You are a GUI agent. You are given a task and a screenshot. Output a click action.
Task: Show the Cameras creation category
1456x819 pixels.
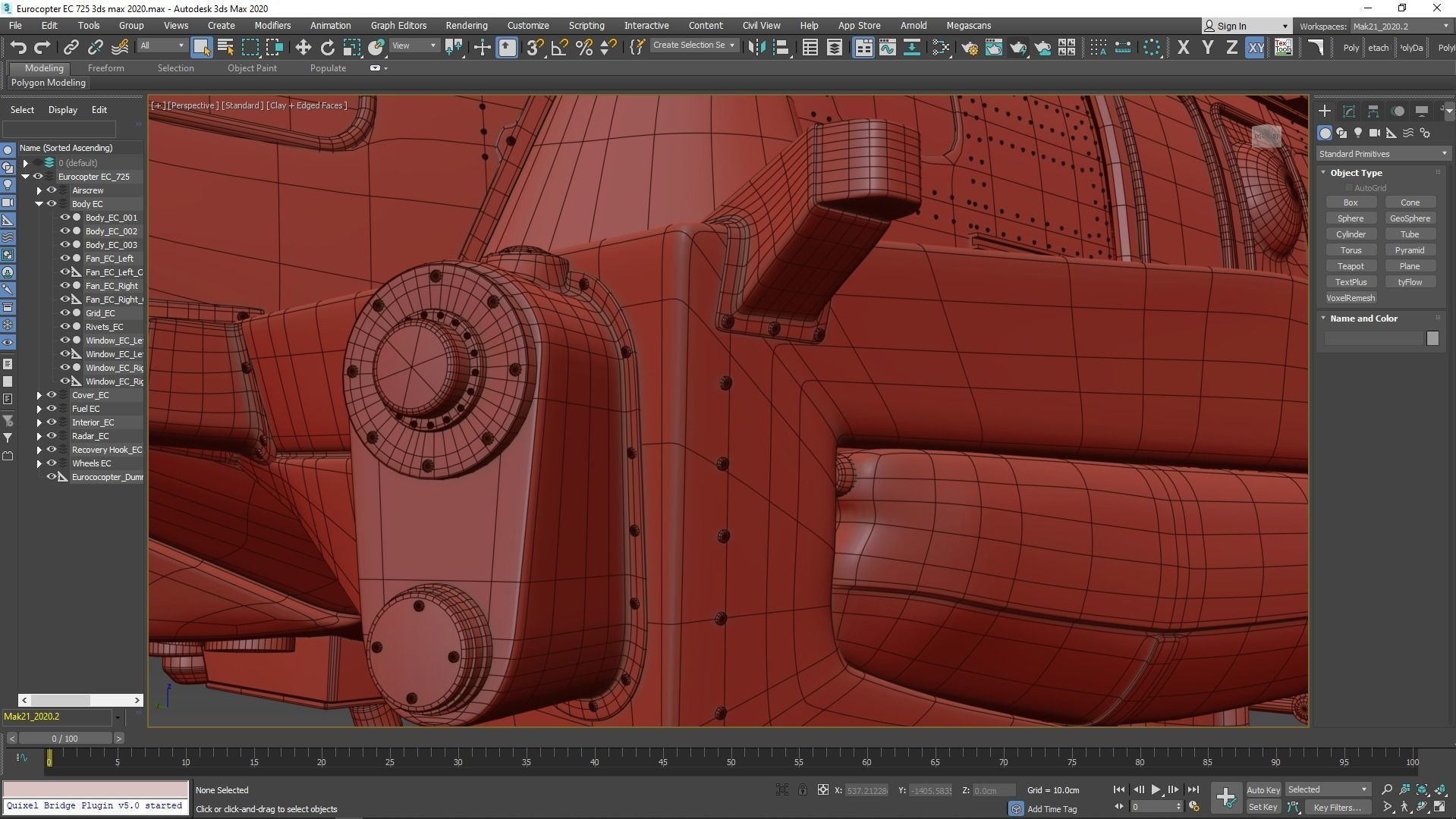[1375, 133]
